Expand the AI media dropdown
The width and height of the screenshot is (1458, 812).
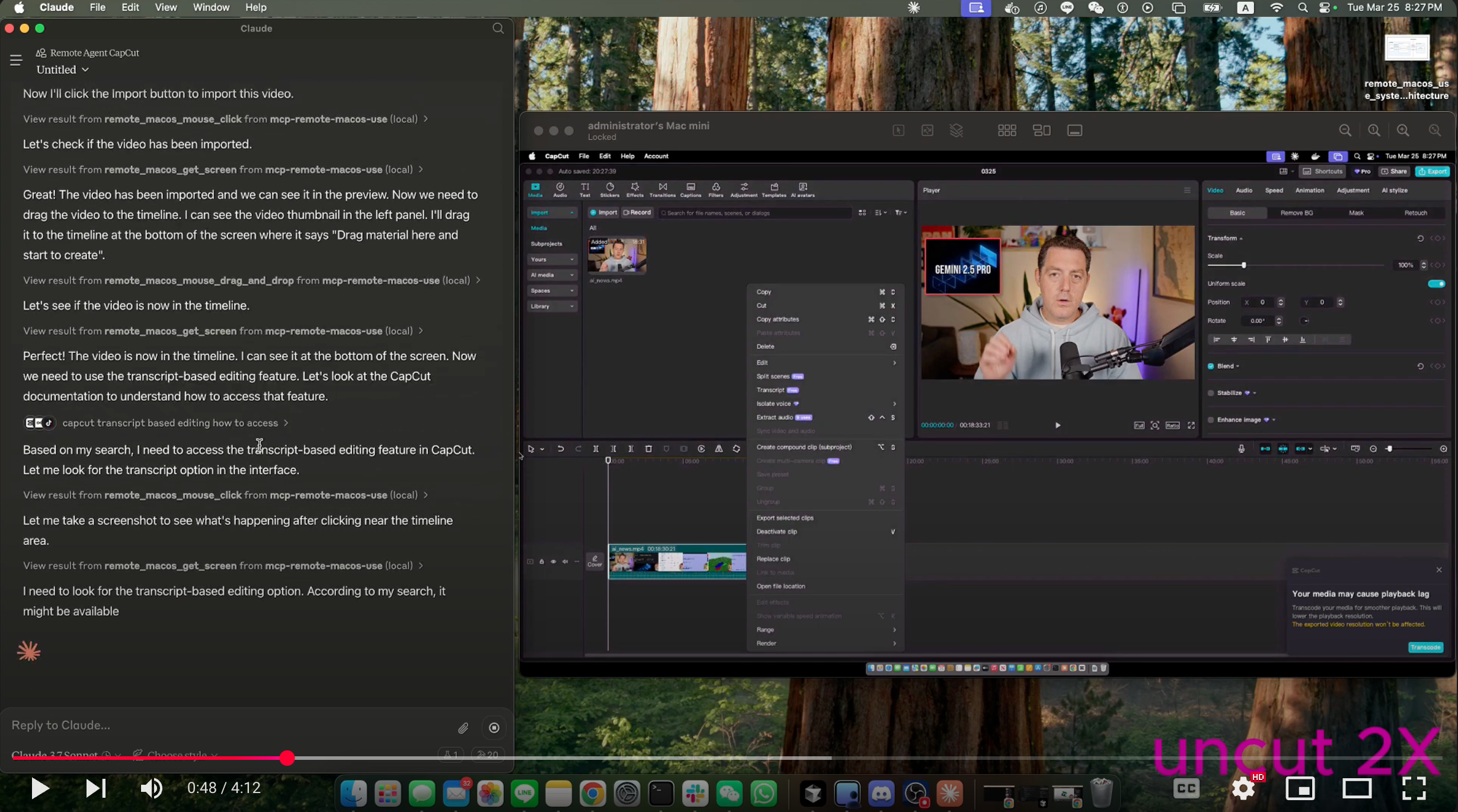coord(552,275)
